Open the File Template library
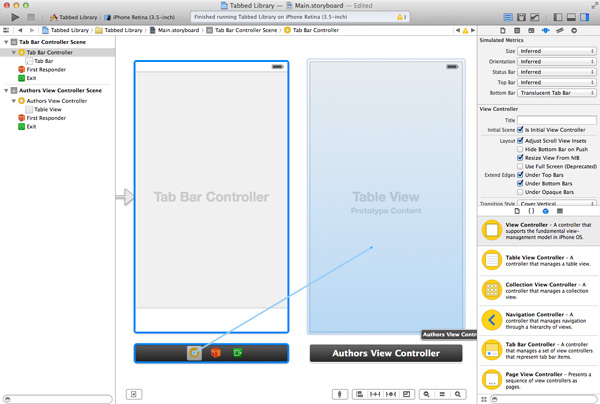The width and height of the screenshot is (600, 404). tap(517, 211)
